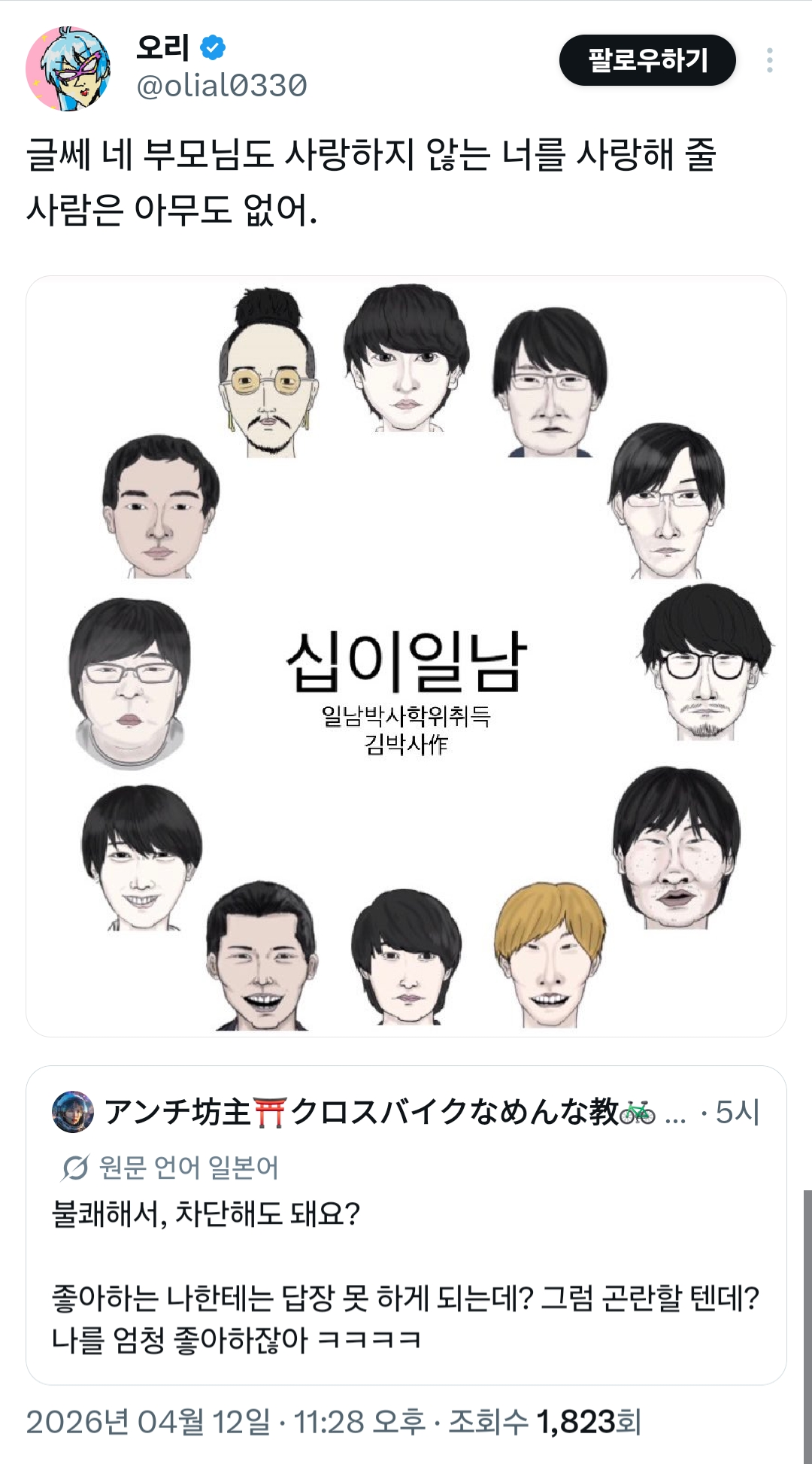Click the 오리 display name
This screenshot has width=812, height=1464.
(x=162, y=47)
